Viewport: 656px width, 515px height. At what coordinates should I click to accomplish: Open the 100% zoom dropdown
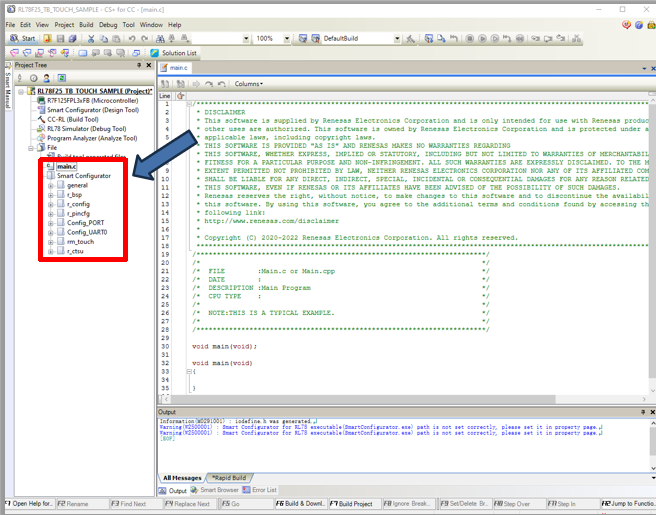pos(287,38)
